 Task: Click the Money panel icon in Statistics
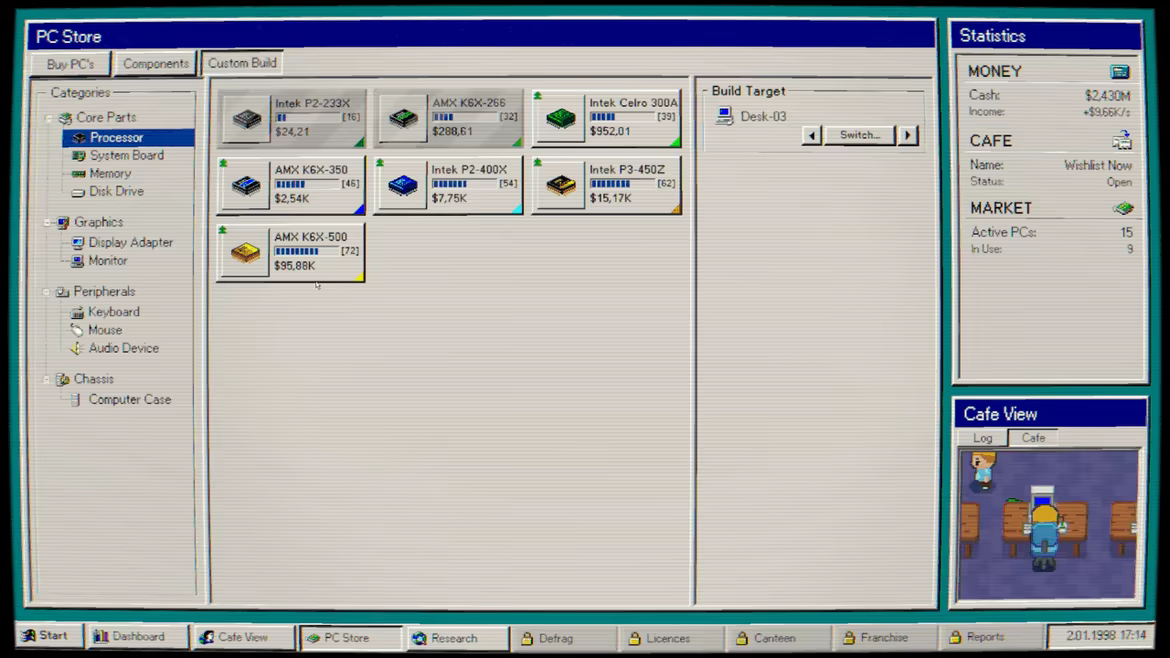[x=1119, y=72]
